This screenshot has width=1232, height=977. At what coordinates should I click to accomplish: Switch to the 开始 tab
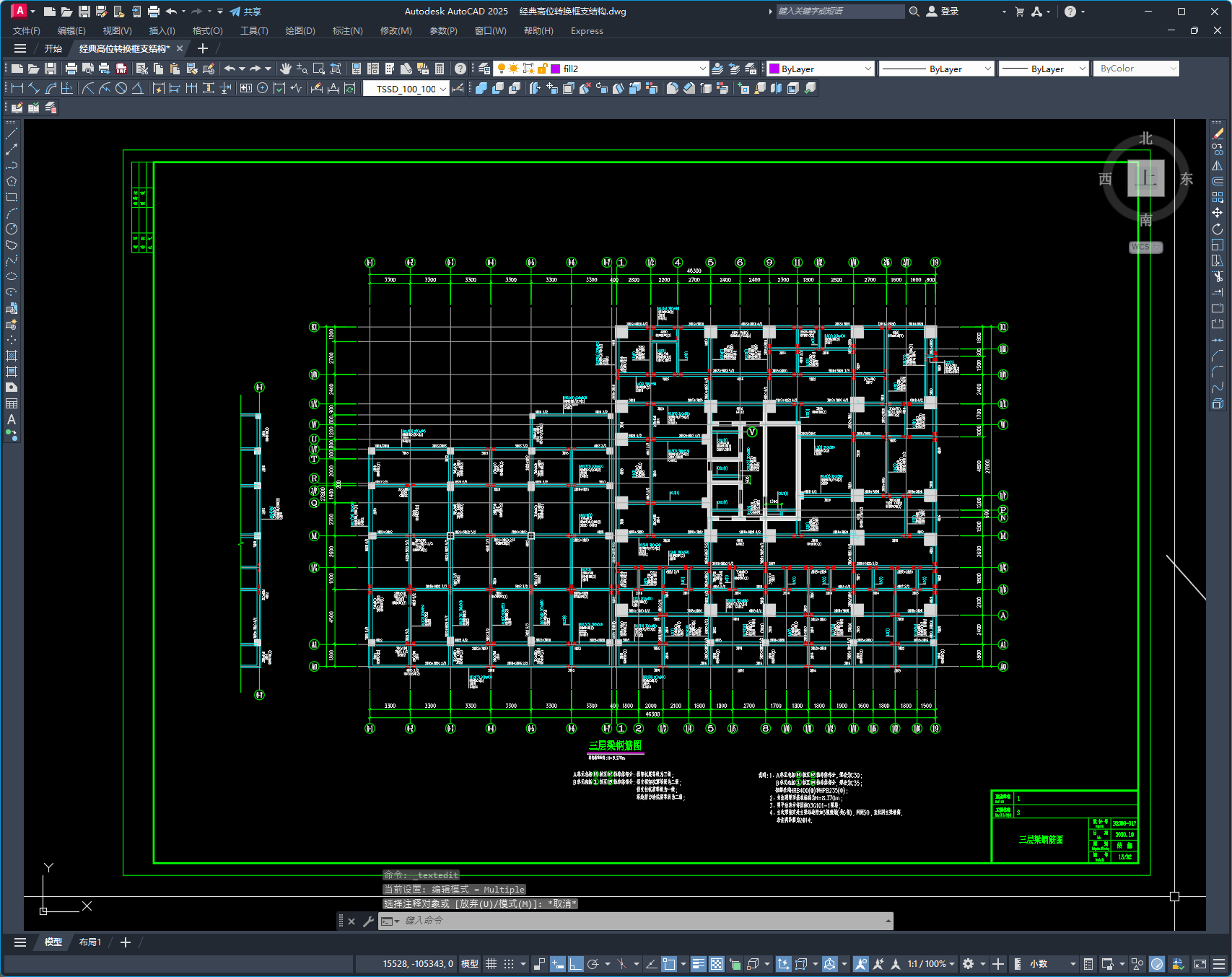pyautogui.click(x=53, y=48)
